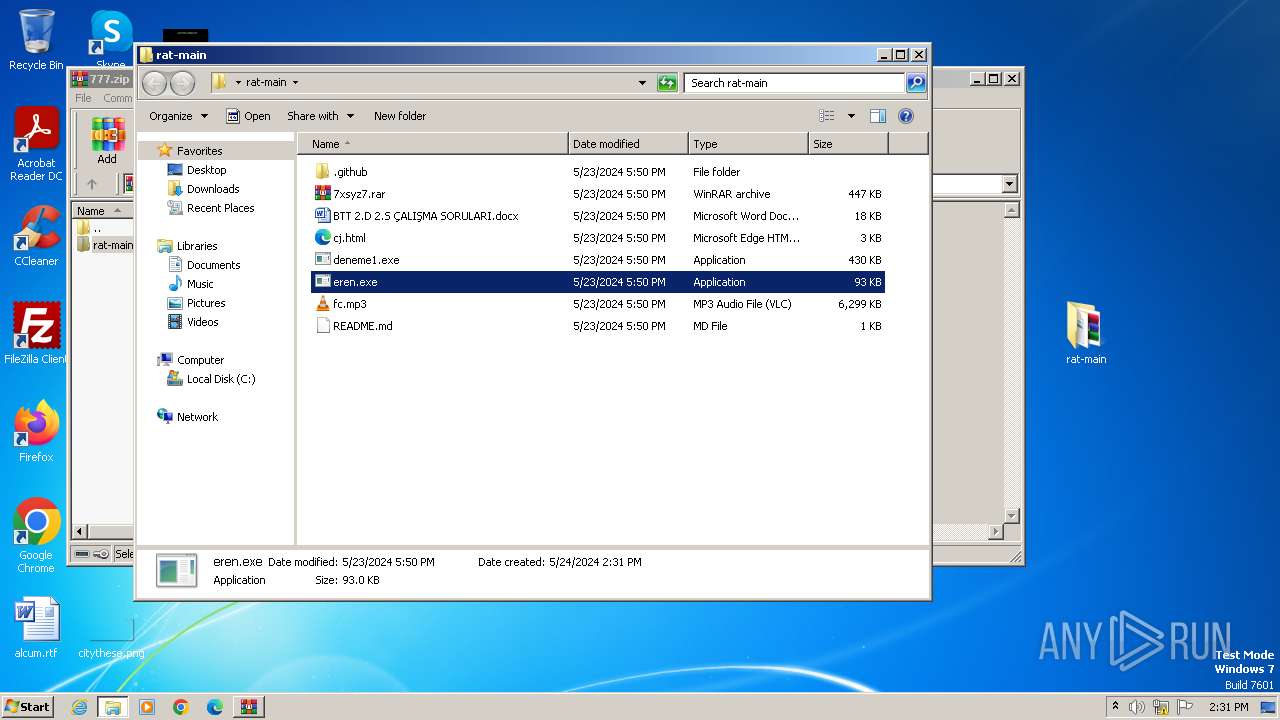Viewport: 1280px width, 720px height.
Task: Click the clock showing 2:31 PM
Action: (1228, 707)
